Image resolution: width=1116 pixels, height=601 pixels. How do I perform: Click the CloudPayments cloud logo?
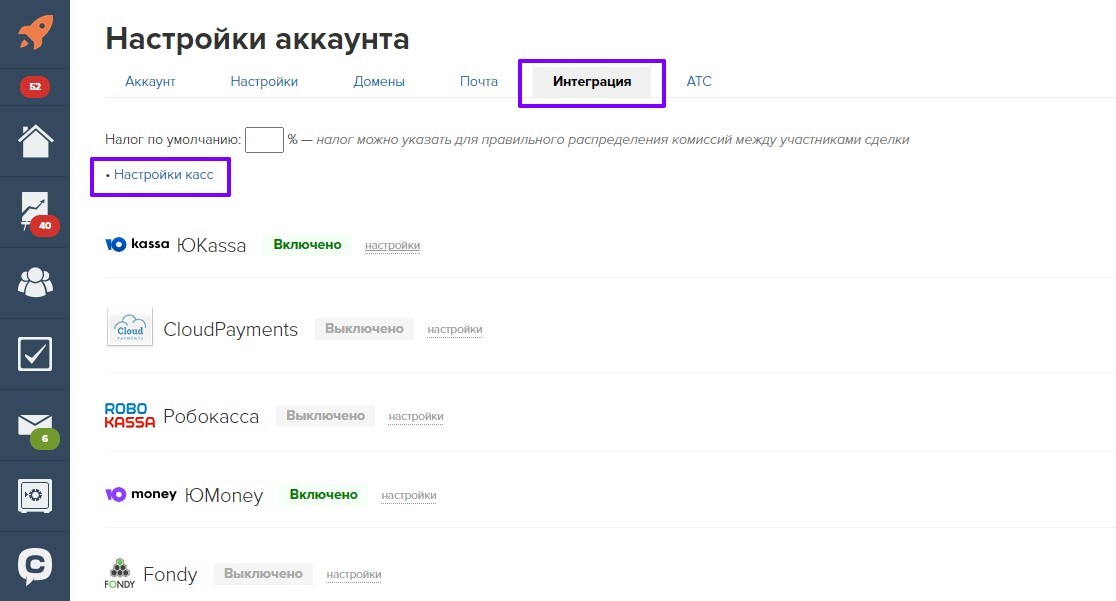coord(130,328)
